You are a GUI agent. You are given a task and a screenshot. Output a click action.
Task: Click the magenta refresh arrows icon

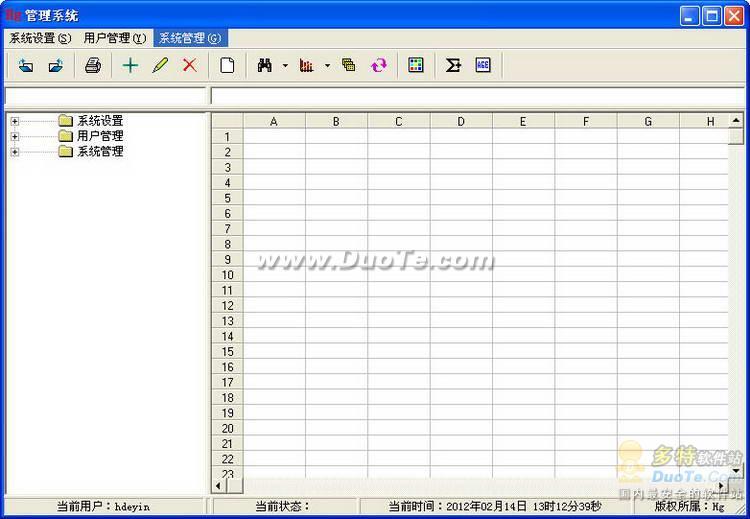(378, 65)
